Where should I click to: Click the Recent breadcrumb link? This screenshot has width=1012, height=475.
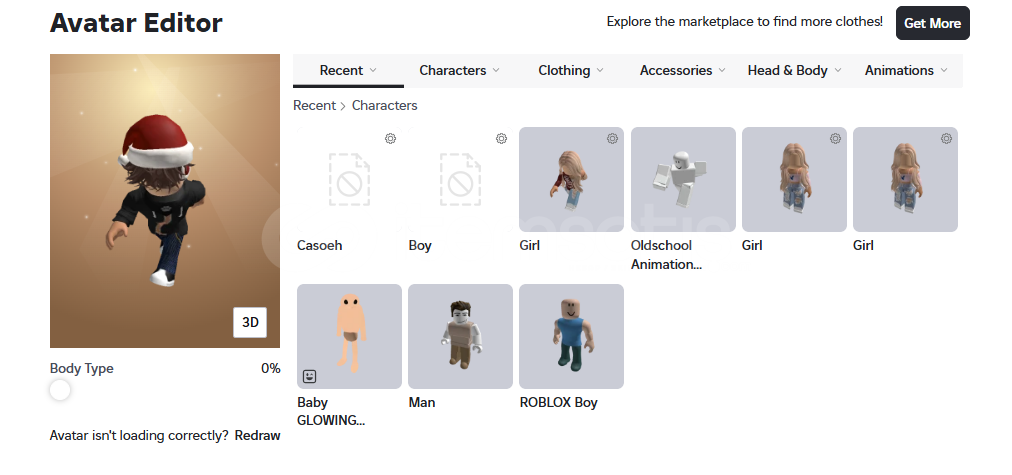[x=314, y=105]
